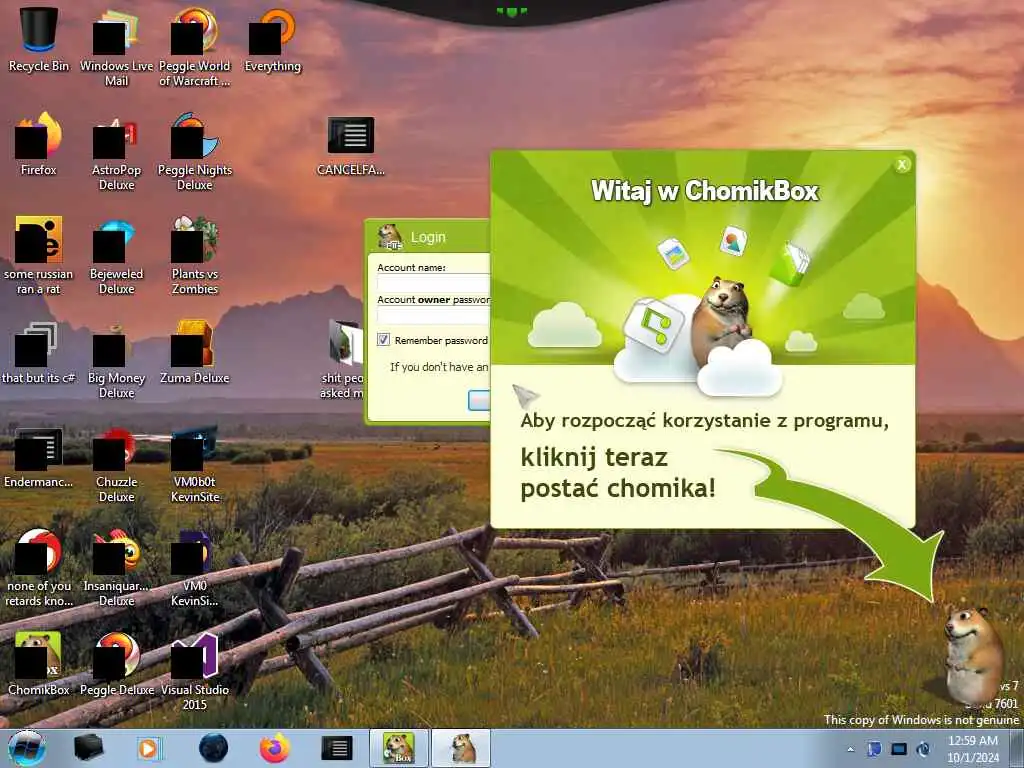Open the Windows Start menu

pyautogui.click(x=27, y=748)
